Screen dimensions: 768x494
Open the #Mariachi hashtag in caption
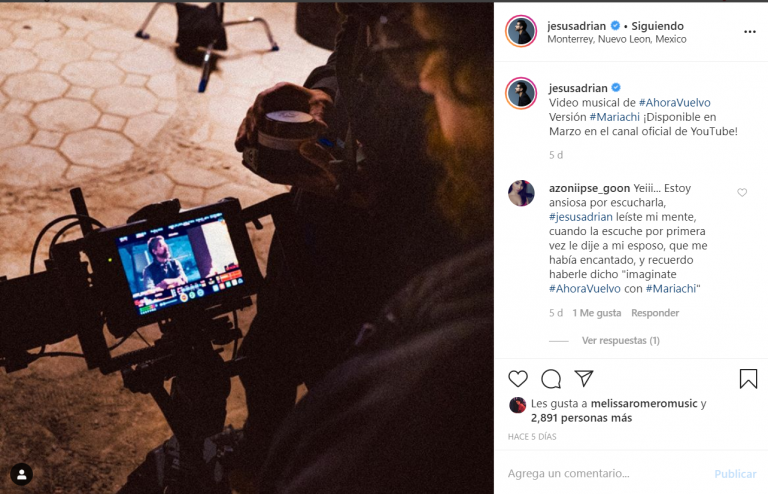(615, 117)
